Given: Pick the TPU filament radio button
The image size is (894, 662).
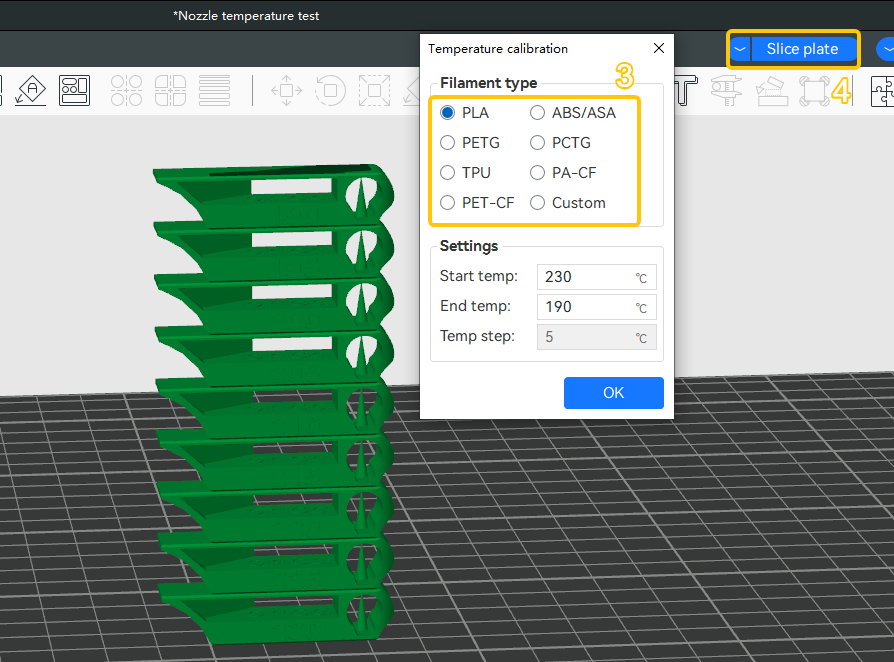Looking at the screenshot, I should 465,173.
